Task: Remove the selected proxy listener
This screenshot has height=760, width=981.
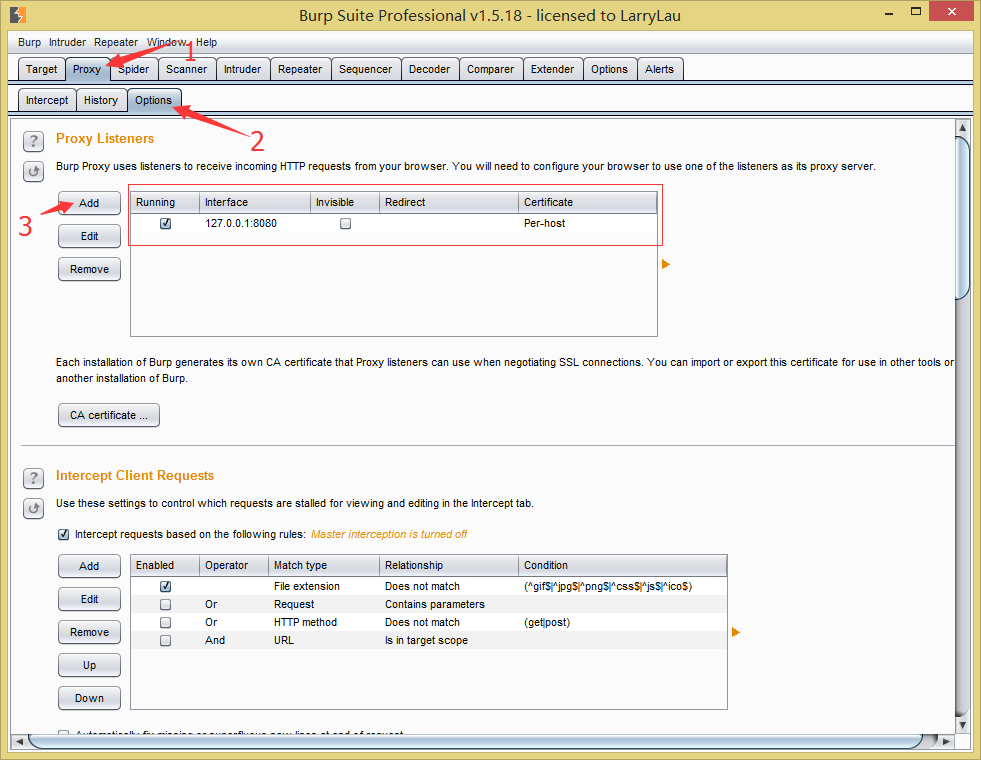Action: [x=89, y=270]
